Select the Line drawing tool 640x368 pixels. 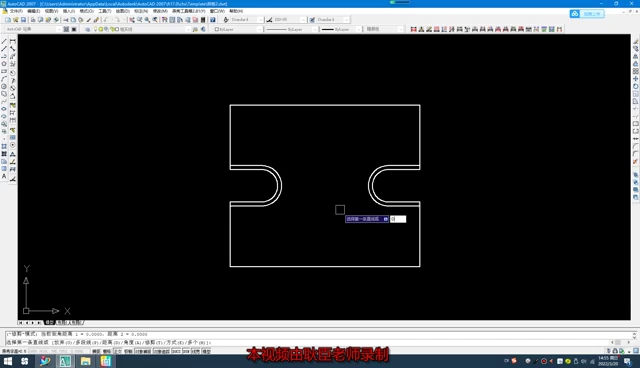4,41
